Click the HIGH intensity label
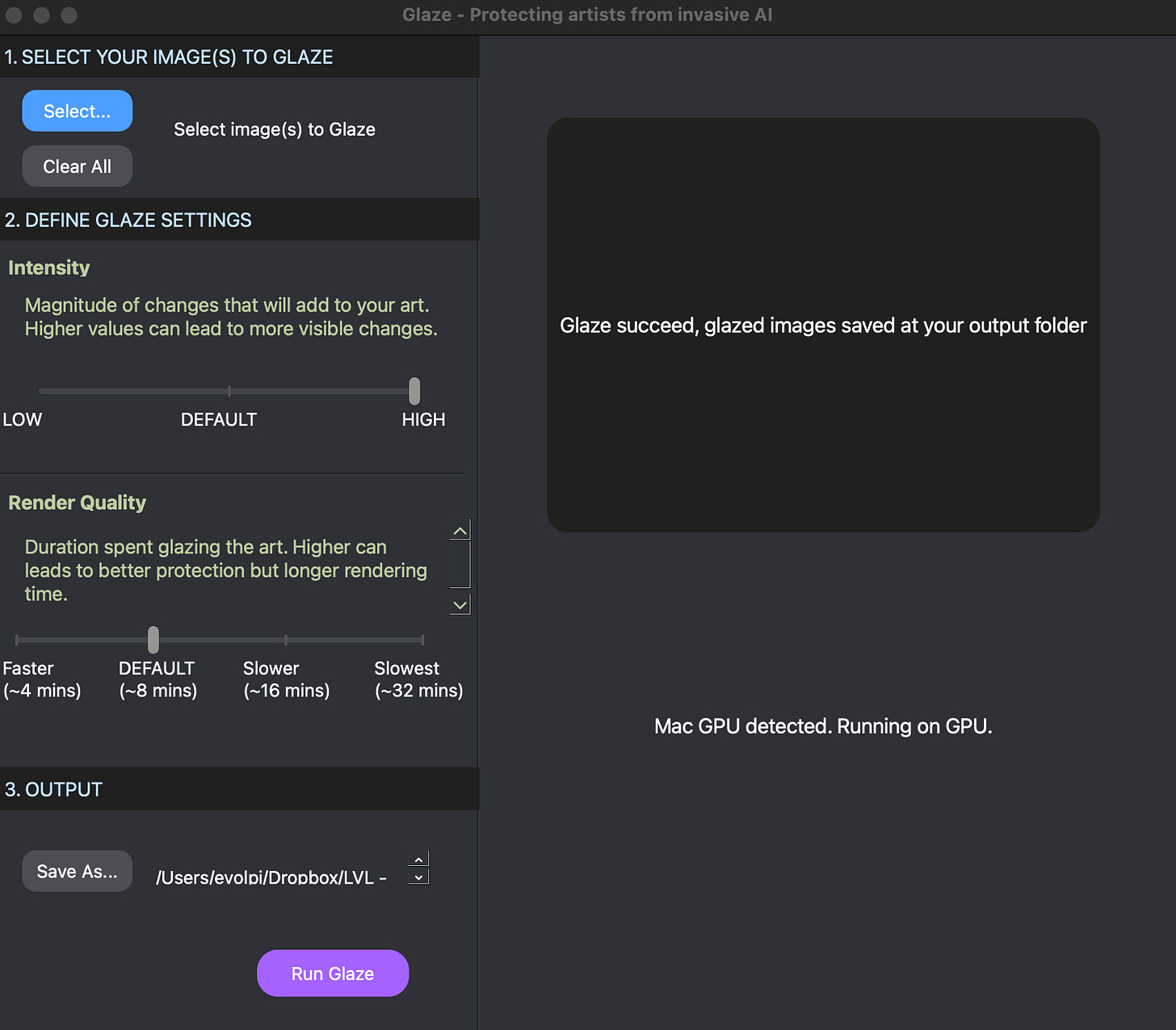 [423, 419]
